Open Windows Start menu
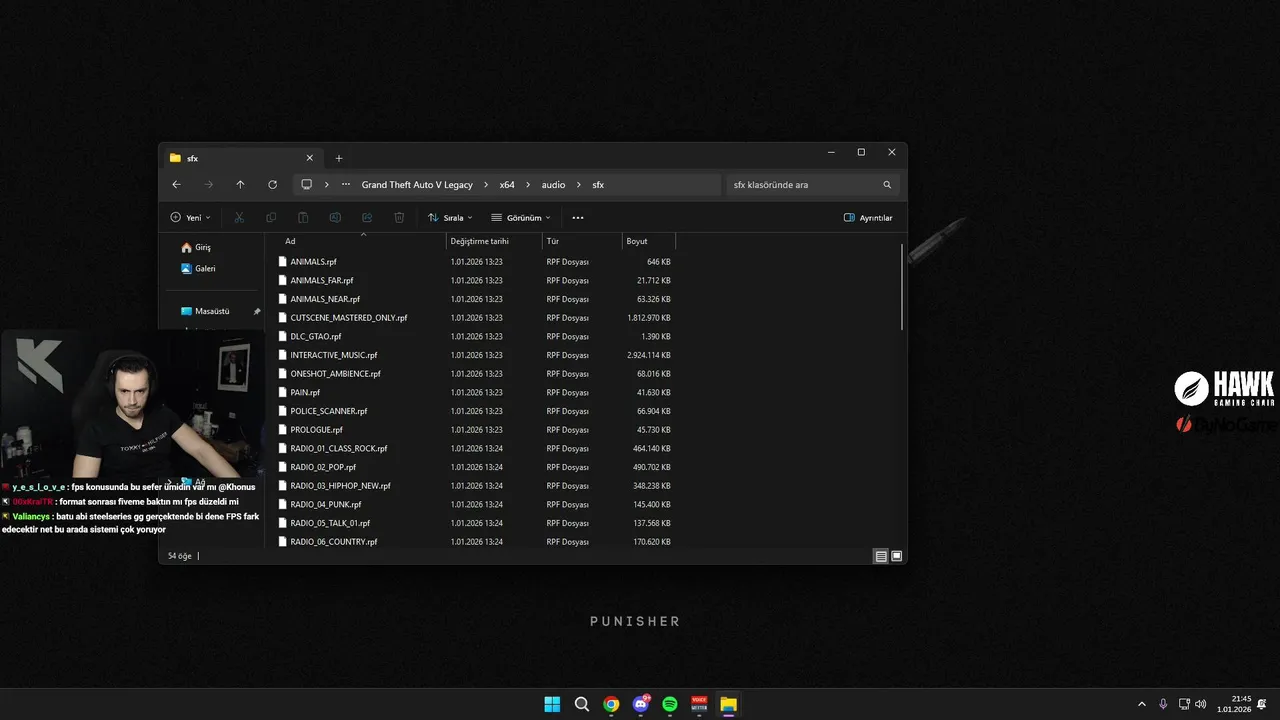Screen dimensions: 1280x720 click(x=552, y=704)
